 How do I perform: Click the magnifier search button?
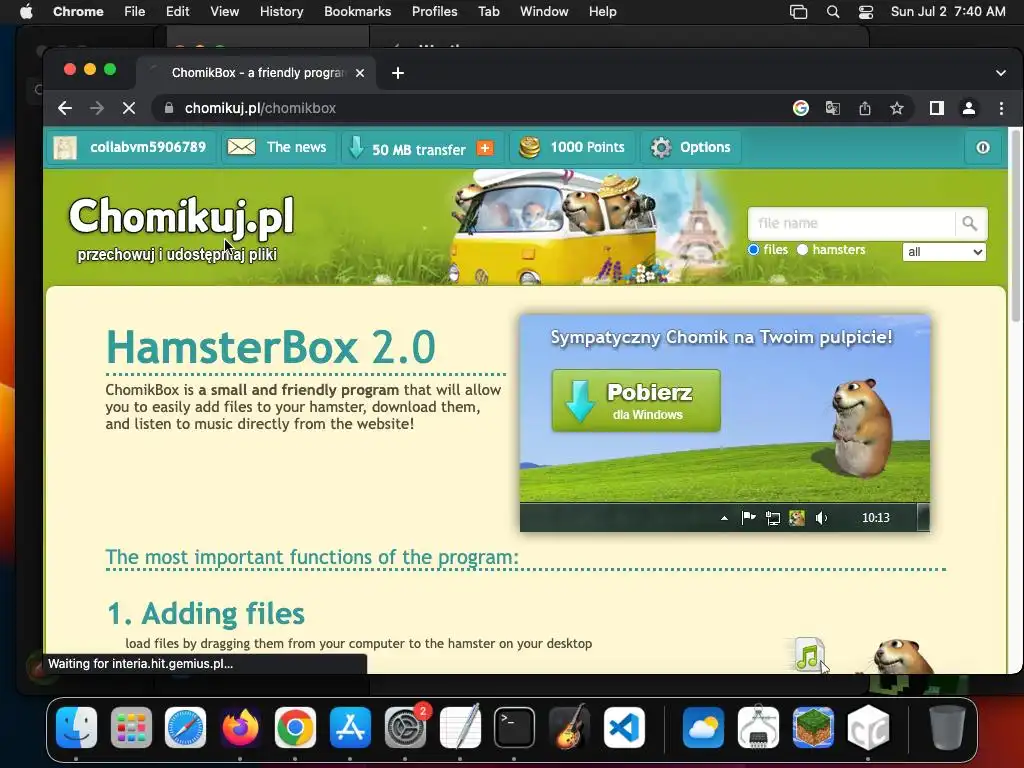(970, 223)
